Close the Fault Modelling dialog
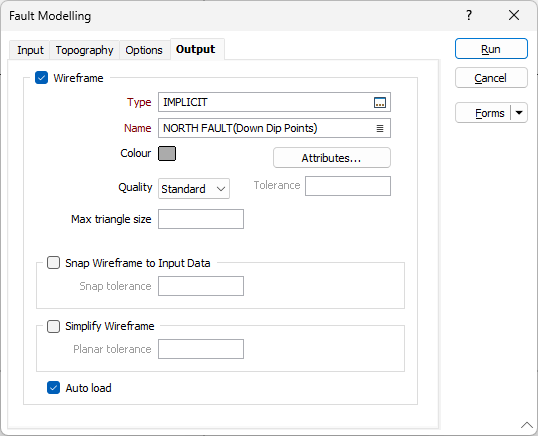The height and width of the screenshot is (436, 538). tap(514, 15)
